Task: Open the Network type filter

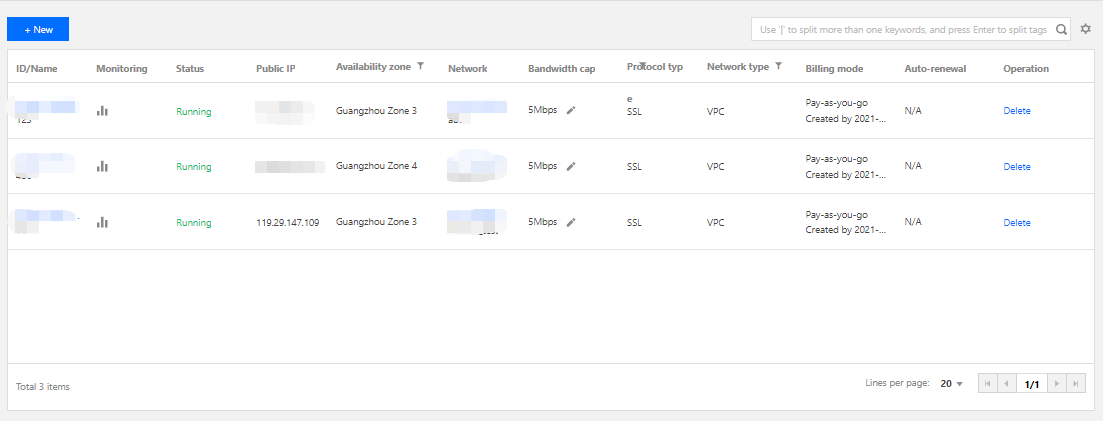Action: 778,66
